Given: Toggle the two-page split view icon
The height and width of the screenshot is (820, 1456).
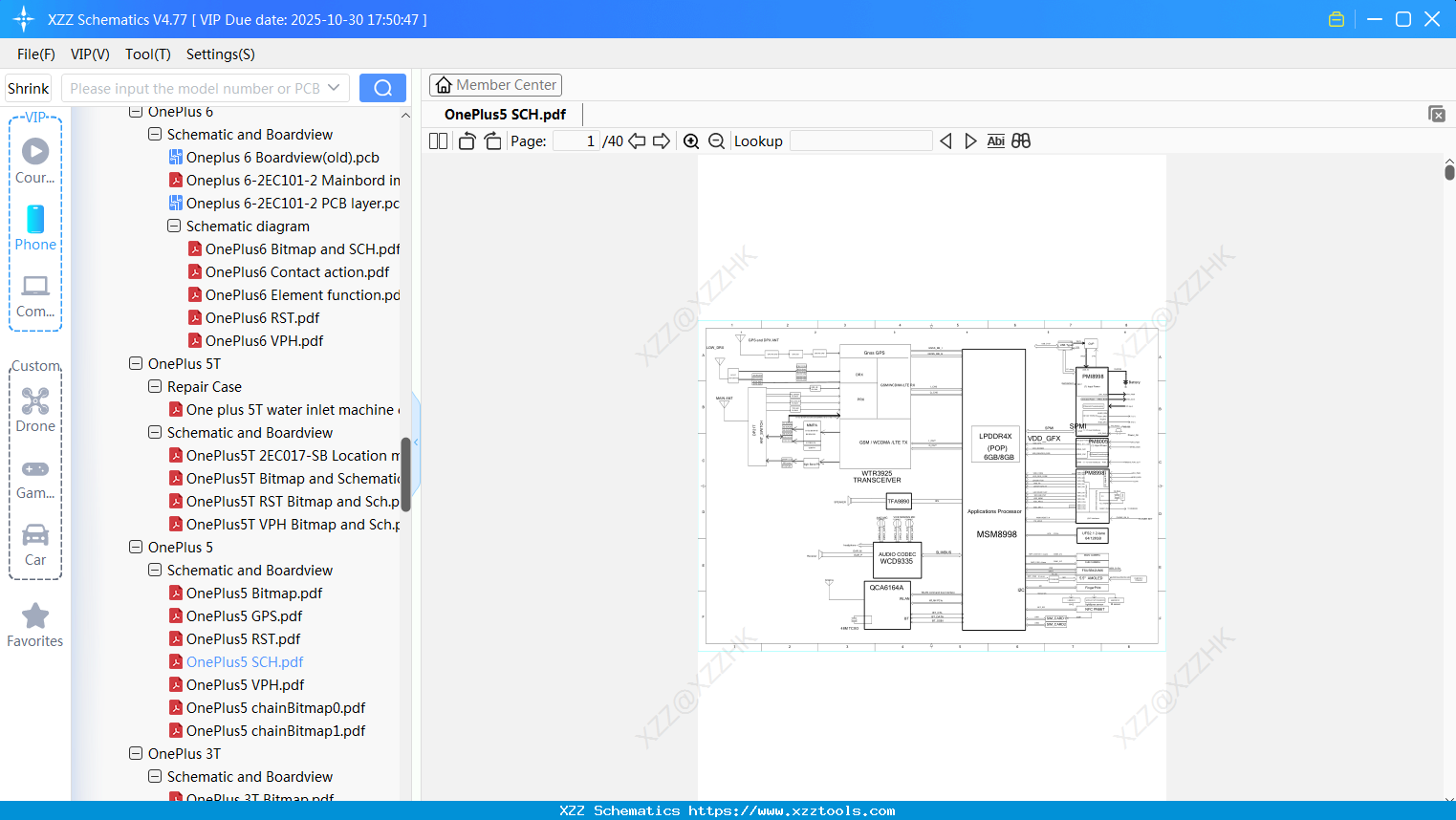Looking at the screenshot, I should click(x=438, y=141).
